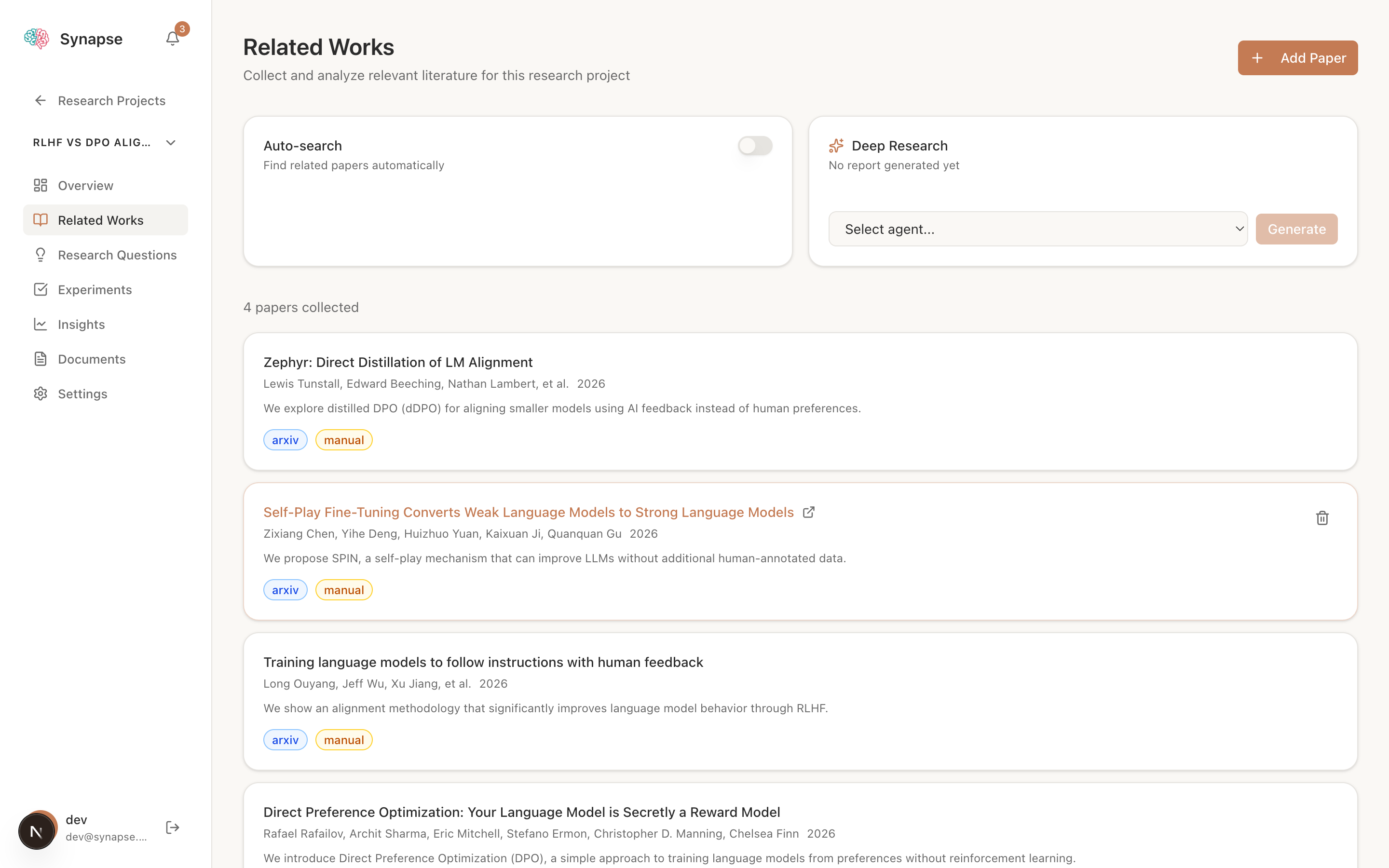Select the Overview sidebar icon

point(40,185)
